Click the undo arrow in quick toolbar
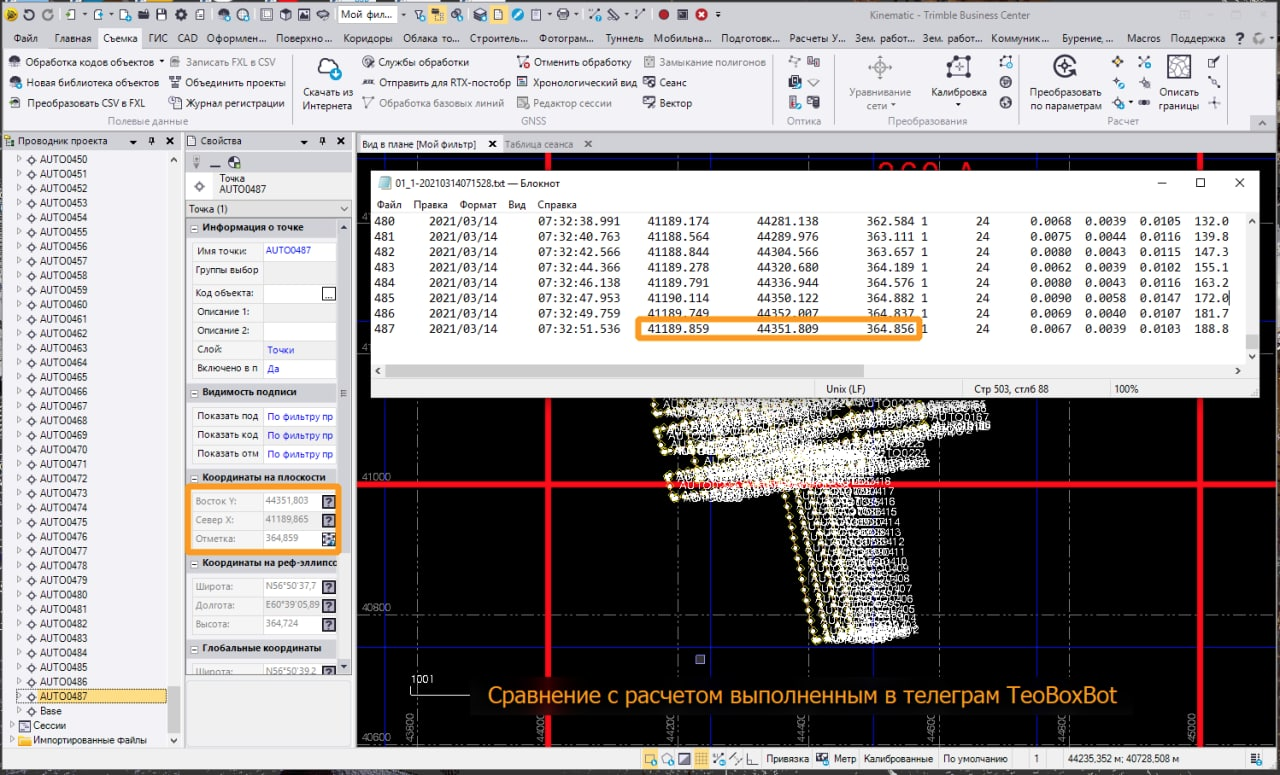Viewport: 1280px width, 775px height. 29,15
